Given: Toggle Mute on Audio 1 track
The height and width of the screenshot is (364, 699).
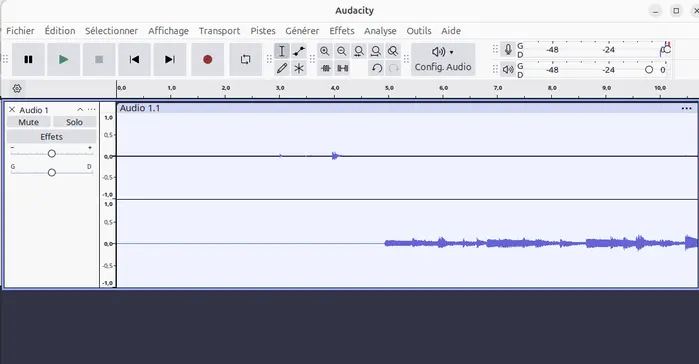Looking at the screenshot, I should [x=29, y=122].
